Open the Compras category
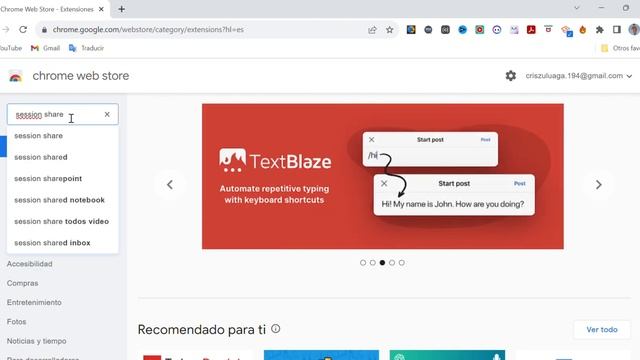The height and width of the screenshot is (360, 640). coord(22,283)
